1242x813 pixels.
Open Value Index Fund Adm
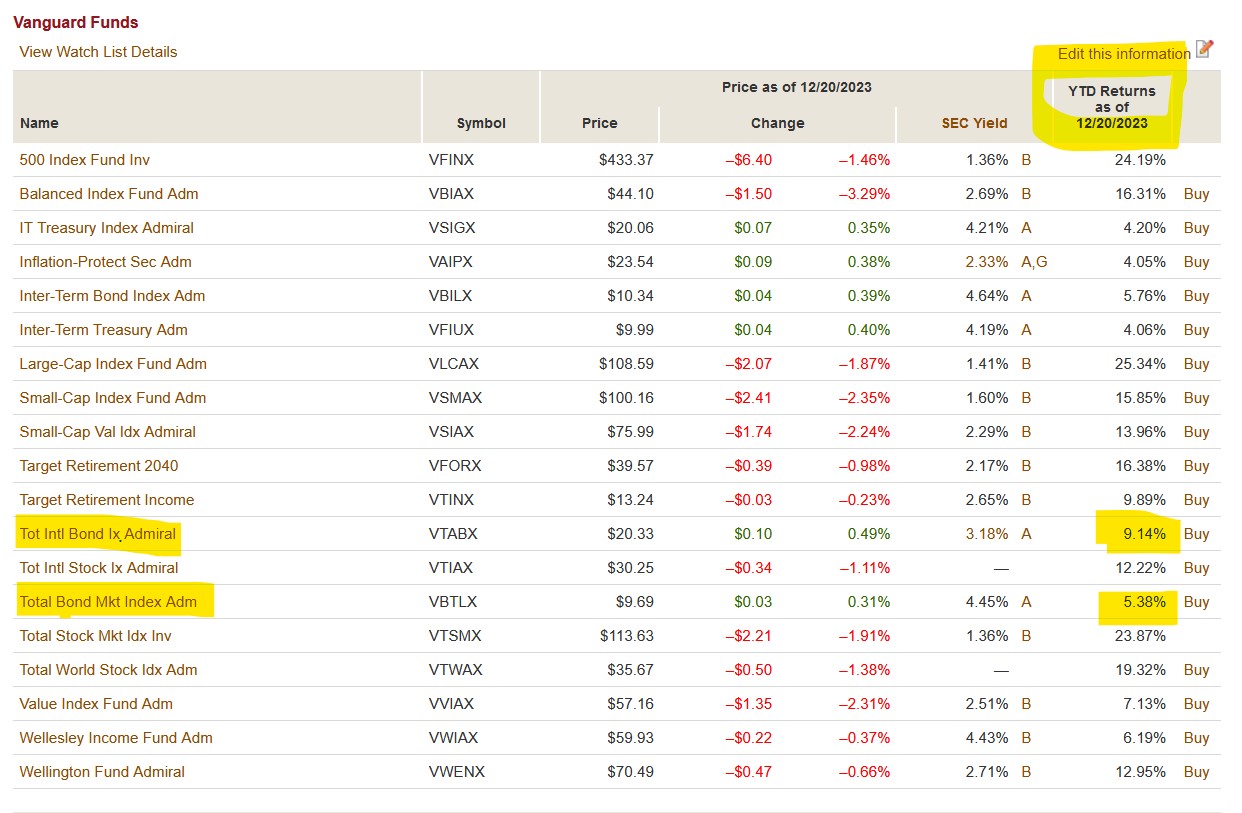click(96, 704)
